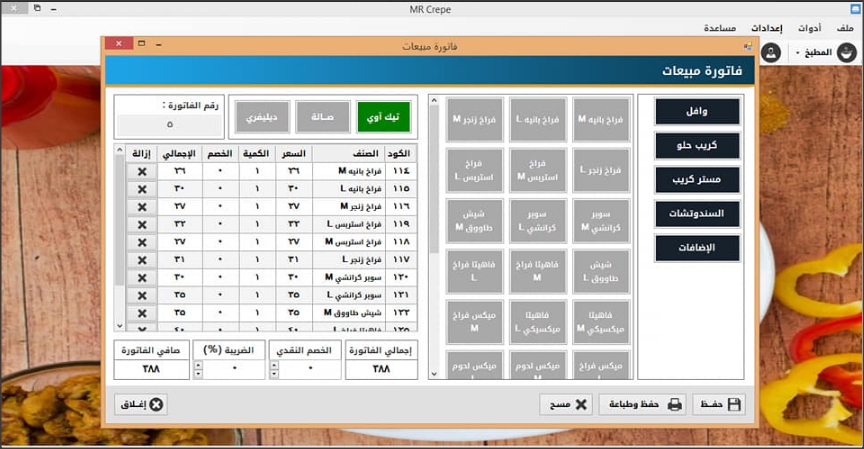Select the تيك أوي (takeaway) order type
The image size is (864, 449).
(384, 117)
